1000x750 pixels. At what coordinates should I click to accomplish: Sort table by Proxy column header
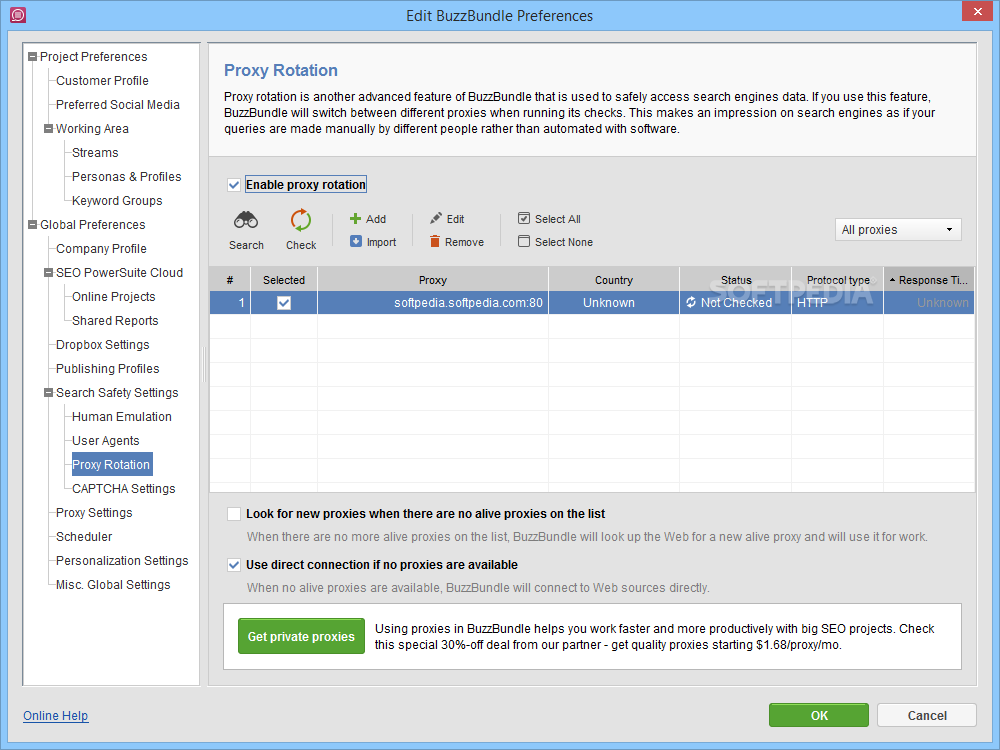[432, 280]
